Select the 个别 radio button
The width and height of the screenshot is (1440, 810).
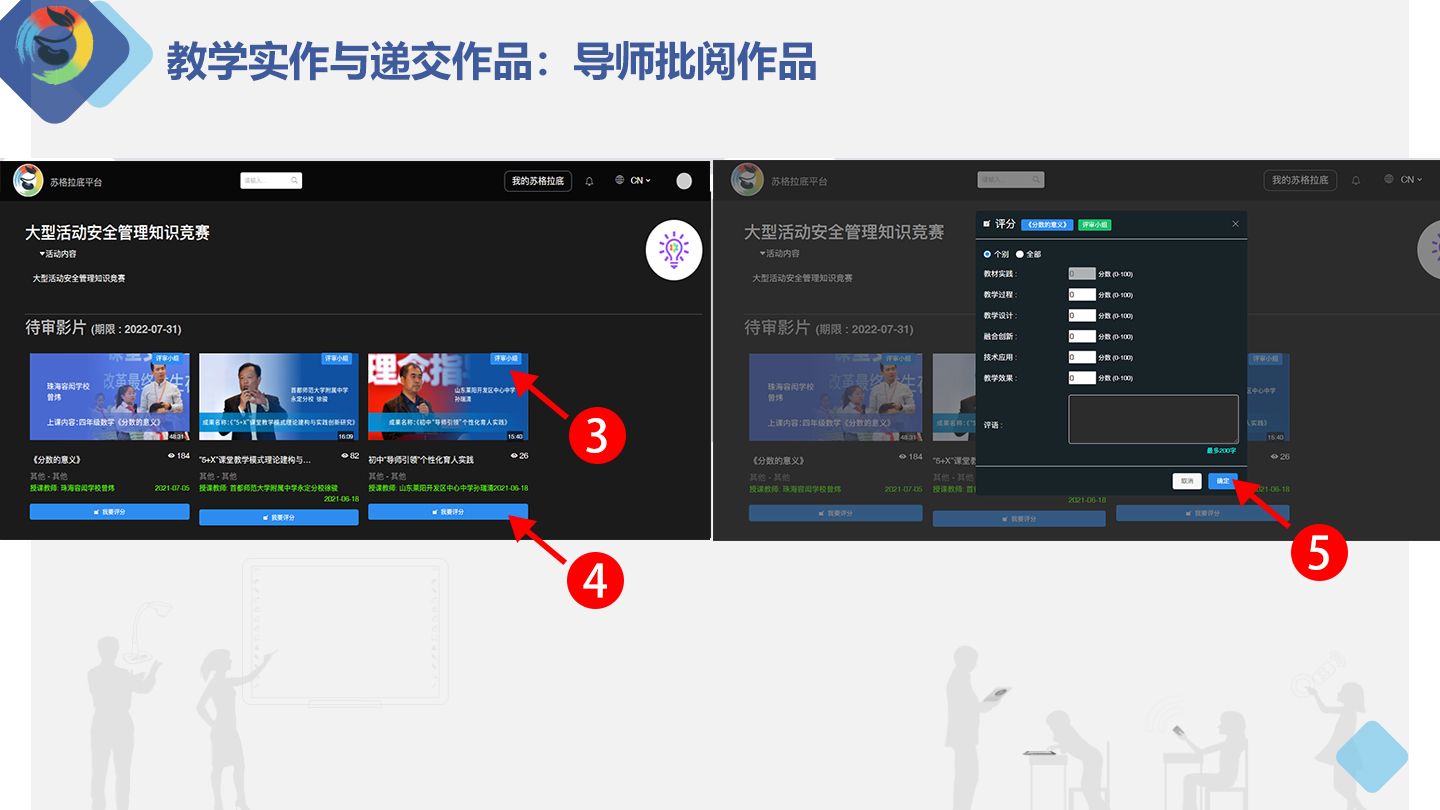click(988, 254)
